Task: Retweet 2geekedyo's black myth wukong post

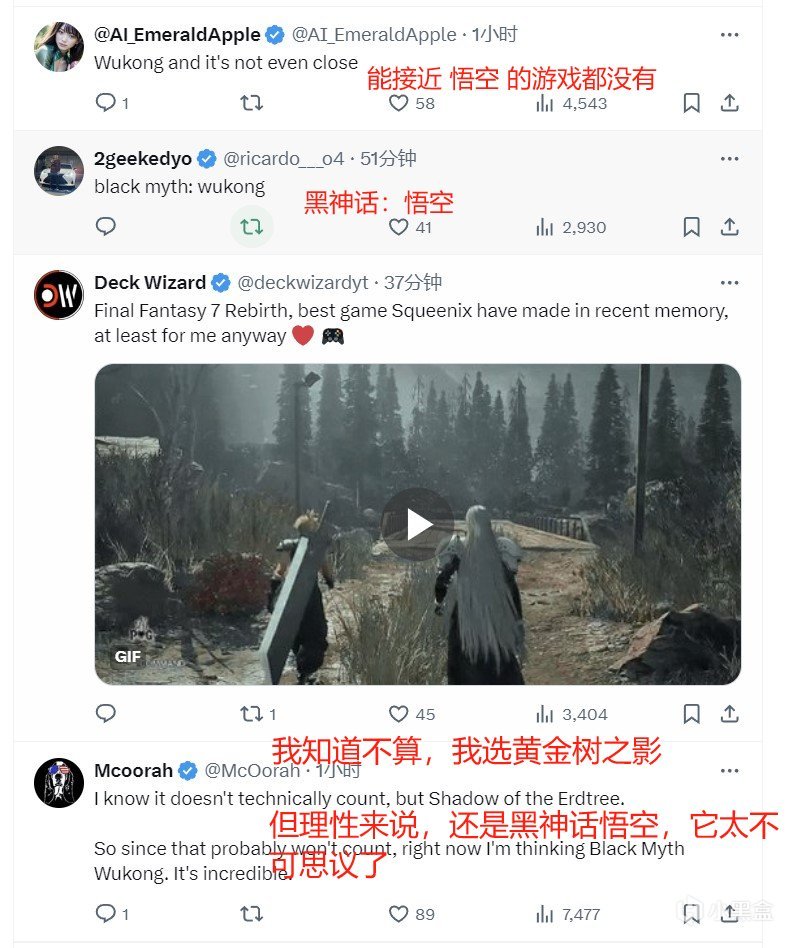Action: (251, 227)
